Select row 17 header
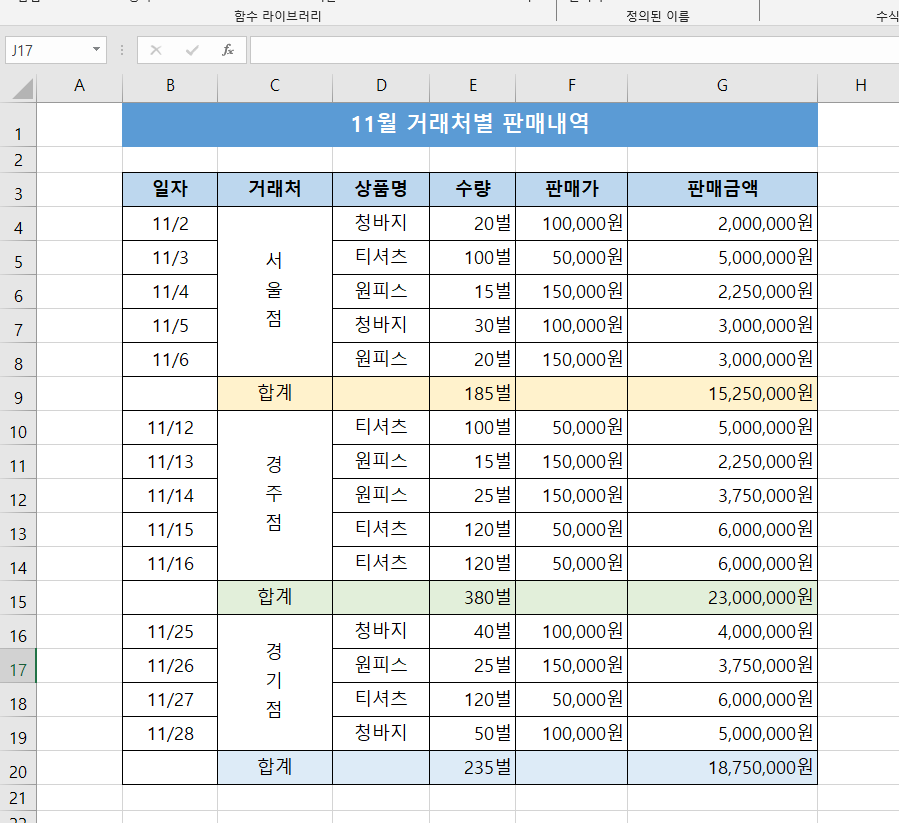The image size is (899, 823). click(x=18, y=666)
